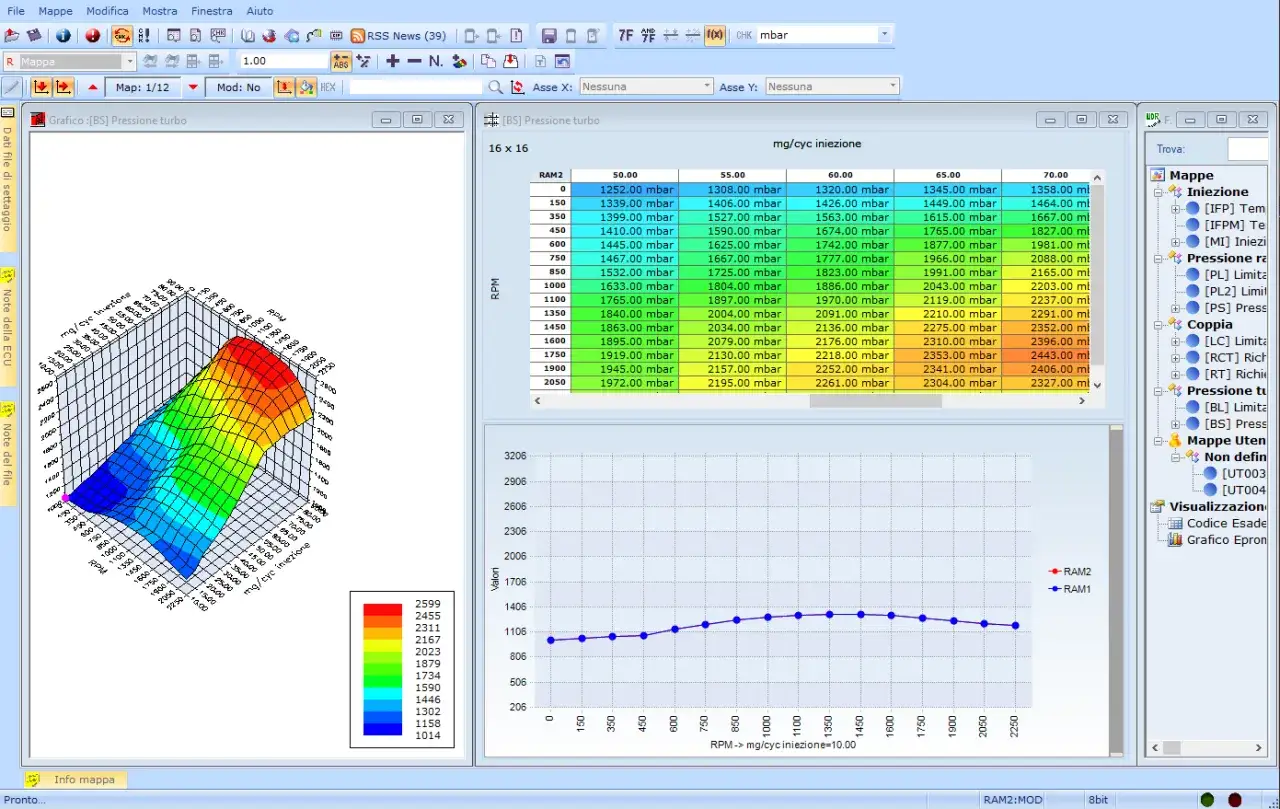This screenshot has width=1280, height=809.
Task: Click the copy pages icon
Action: click(x=488, y=61)
